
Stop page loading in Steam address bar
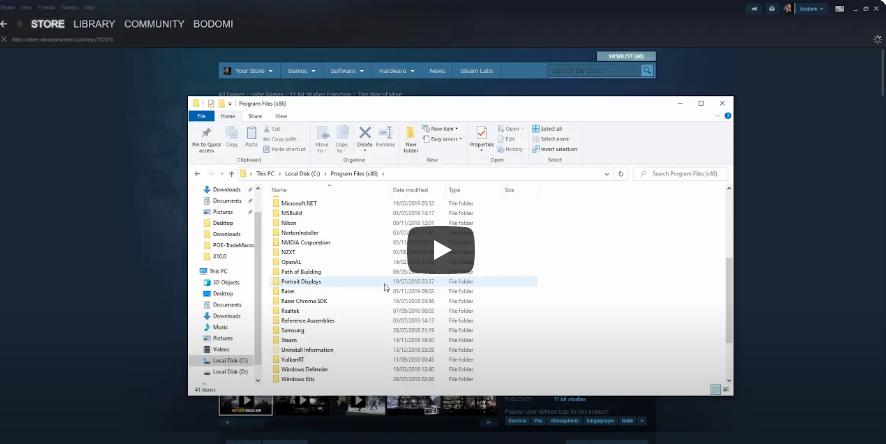tap(4, 40)
